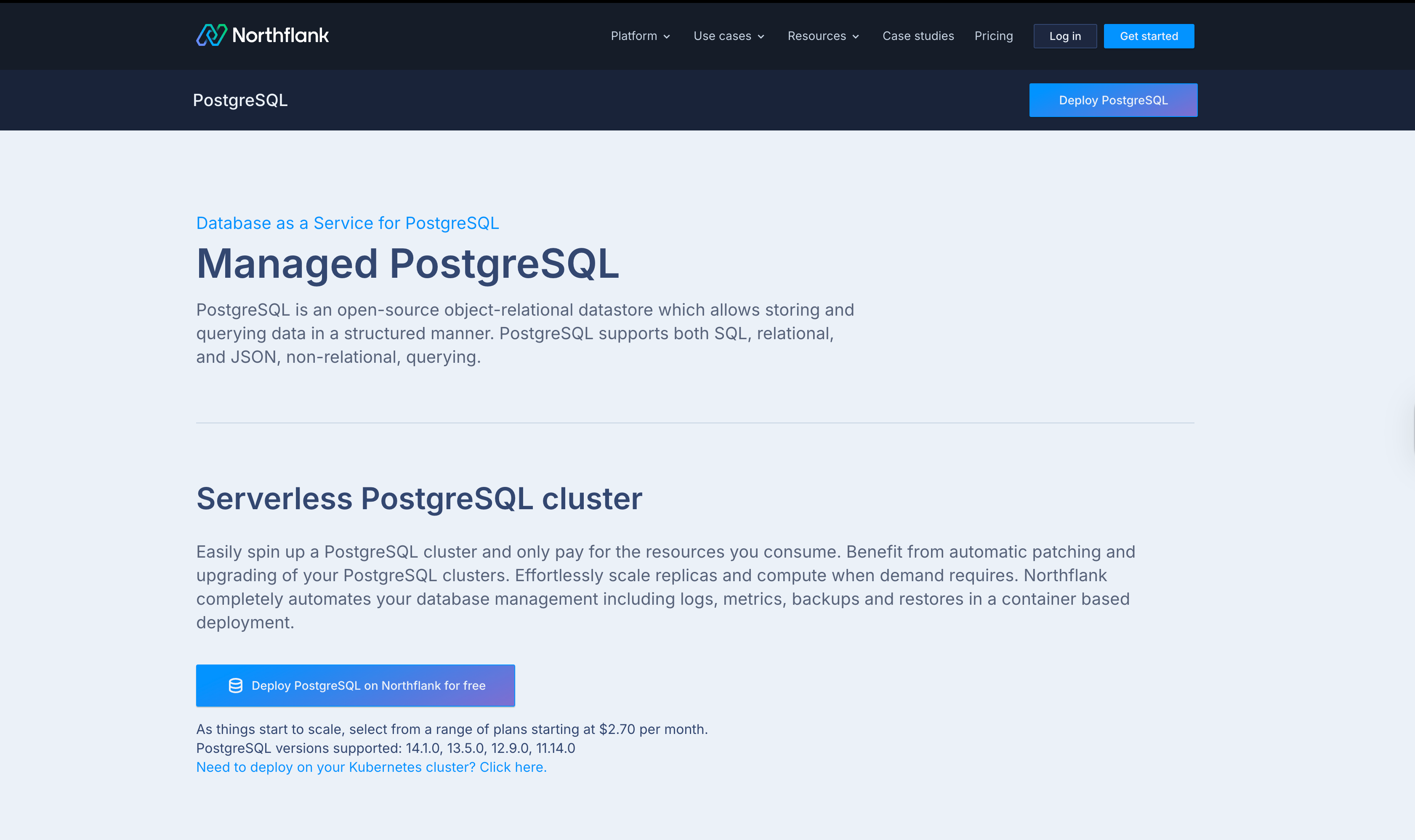Click the Resources chevron icon

[855, 36]
